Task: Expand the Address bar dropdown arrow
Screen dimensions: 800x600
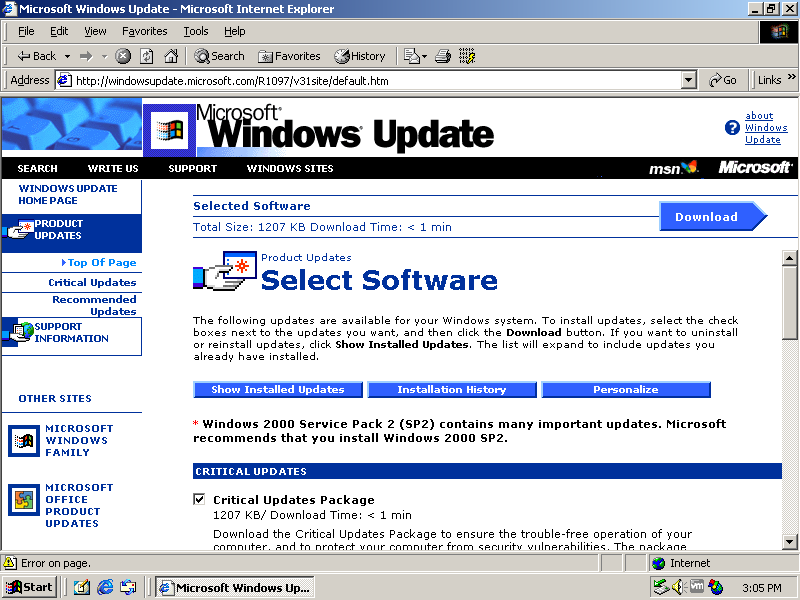Action: [x=689, y=81]
